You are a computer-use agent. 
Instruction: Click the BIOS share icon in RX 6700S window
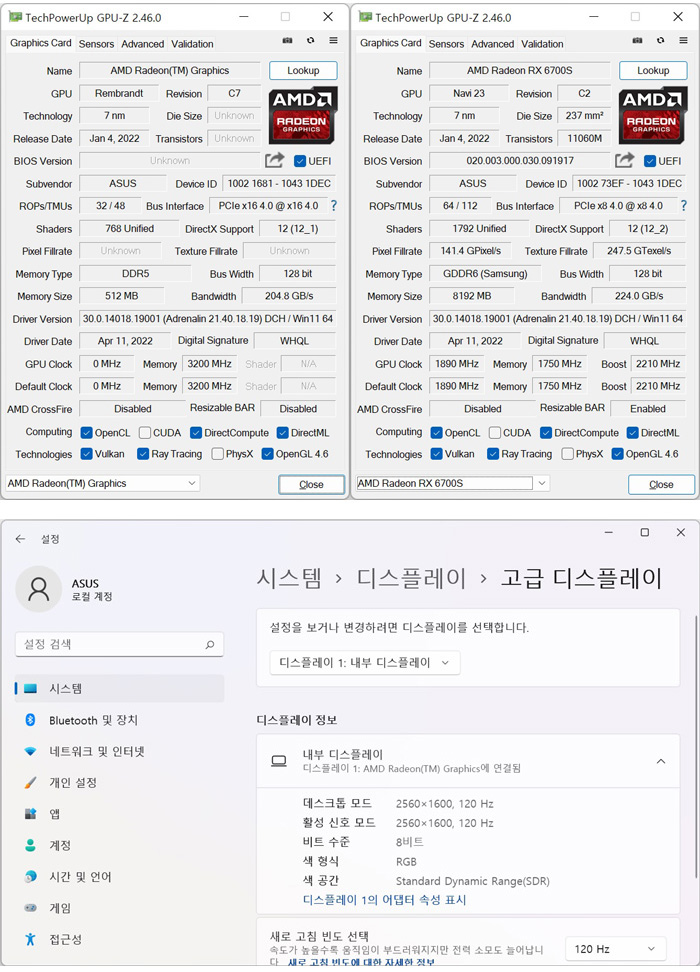[624, 161]
